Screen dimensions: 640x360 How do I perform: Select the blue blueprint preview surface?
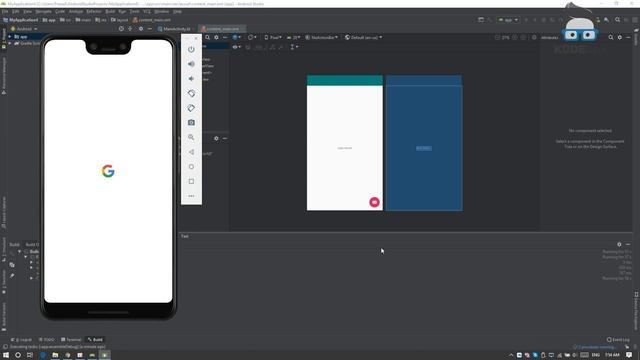pos(424,143)
